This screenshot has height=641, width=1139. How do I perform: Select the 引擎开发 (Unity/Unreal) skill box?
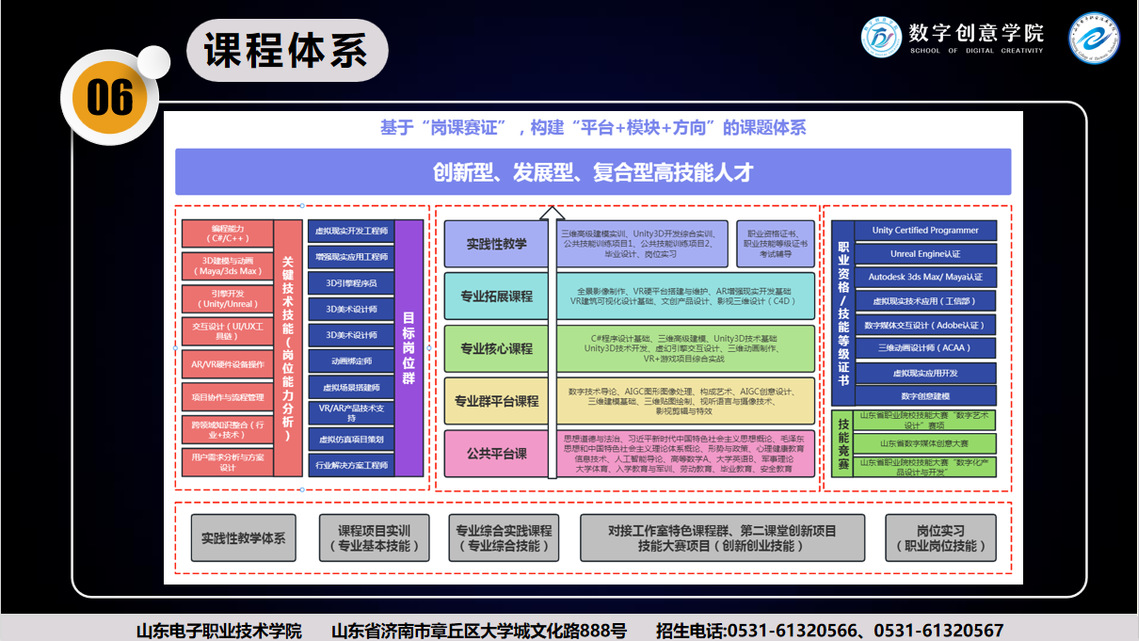[227, 299]
